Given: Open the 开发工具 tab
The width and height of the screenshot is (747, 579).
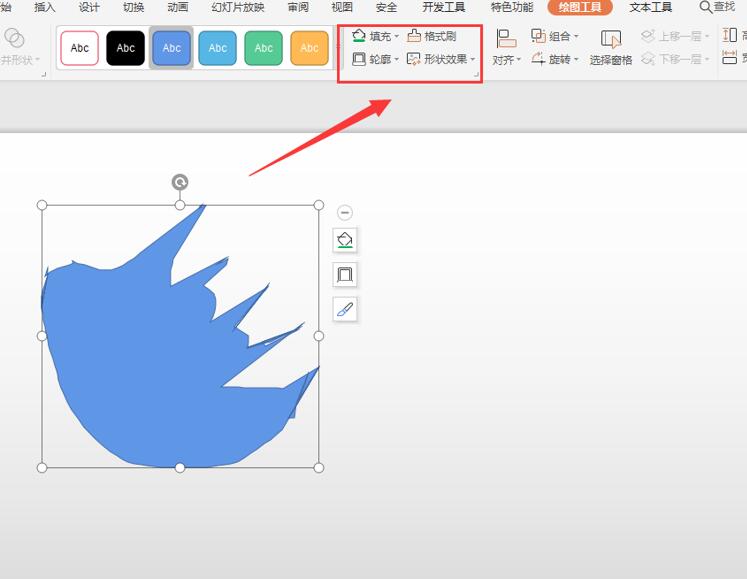Looking at the screenshot, I should (444, 7).
